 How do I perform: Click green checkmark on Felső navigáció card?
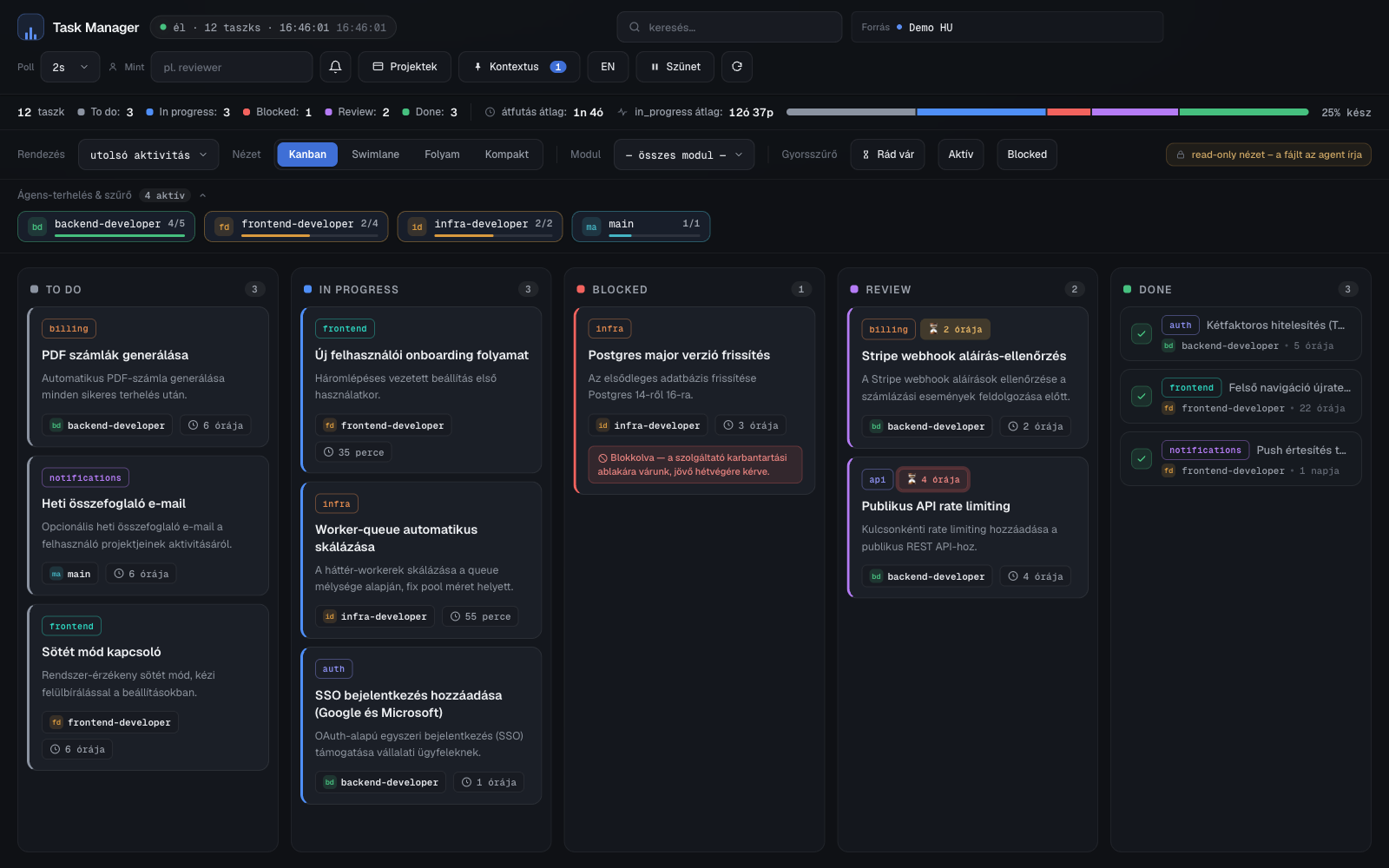(x=1142, y=396)
